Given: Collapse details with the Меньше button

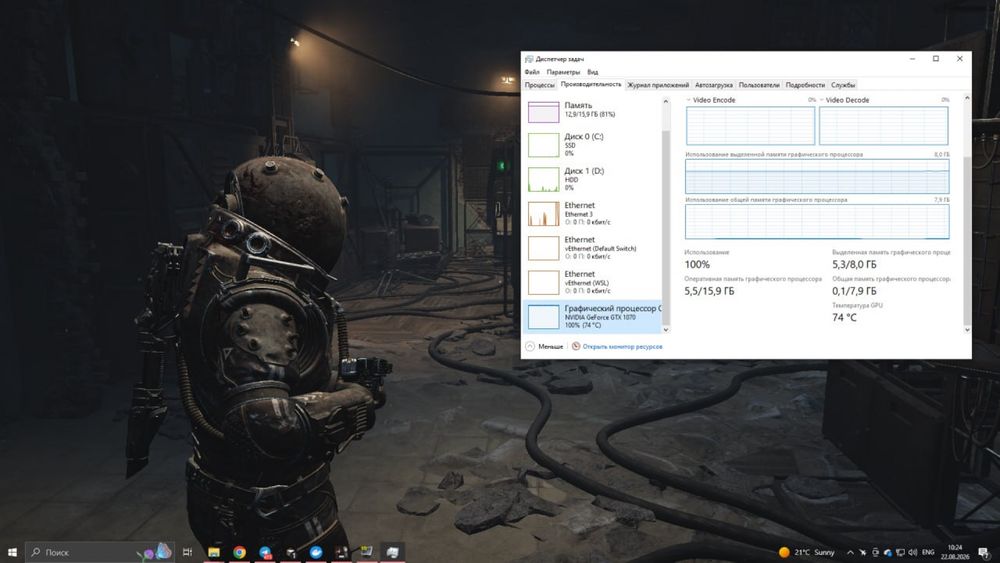Looking at the screenshot, I should coord(544,346).
